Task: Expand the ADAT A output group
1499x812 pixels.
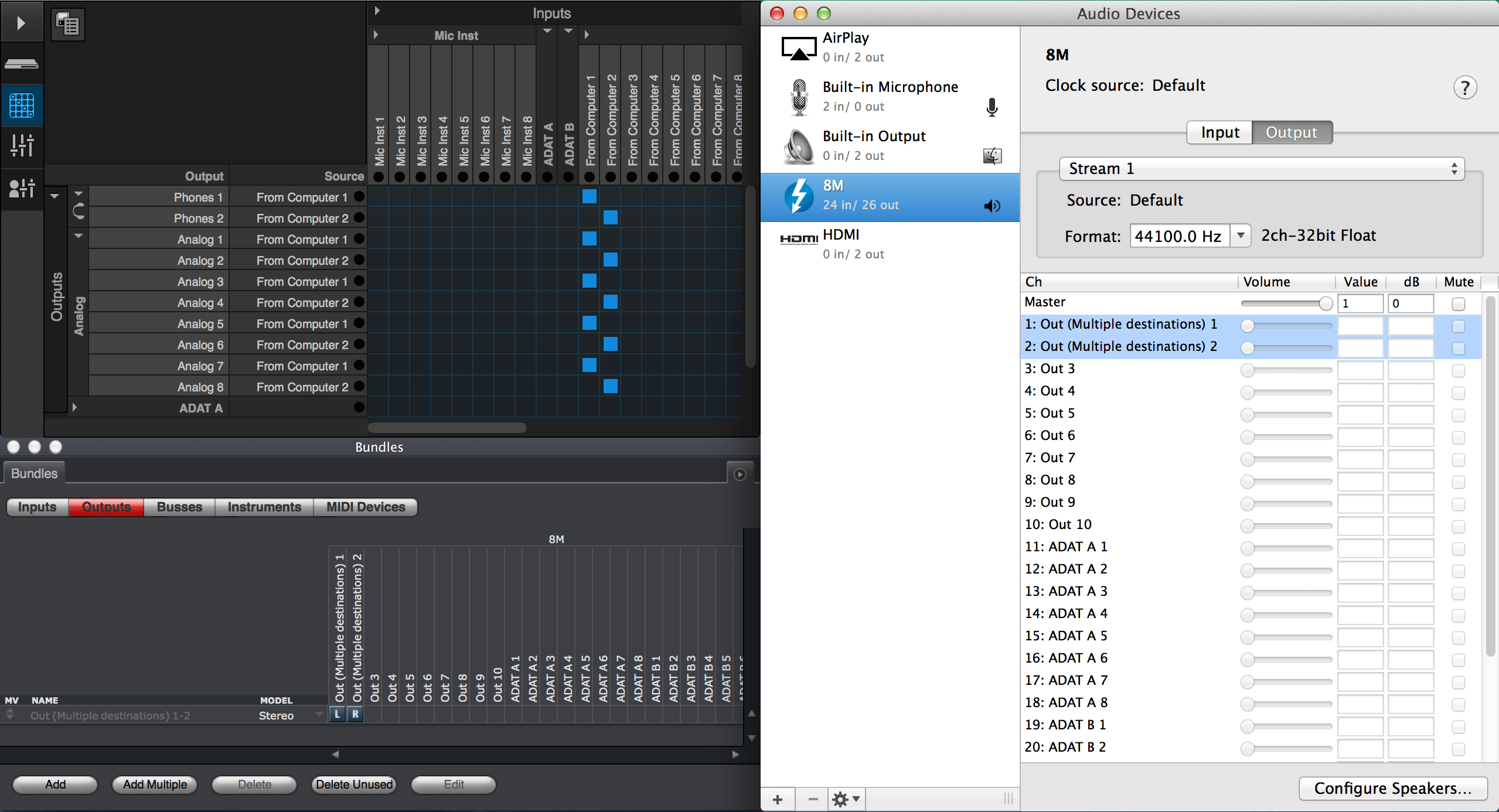Action: coord(74,407)
